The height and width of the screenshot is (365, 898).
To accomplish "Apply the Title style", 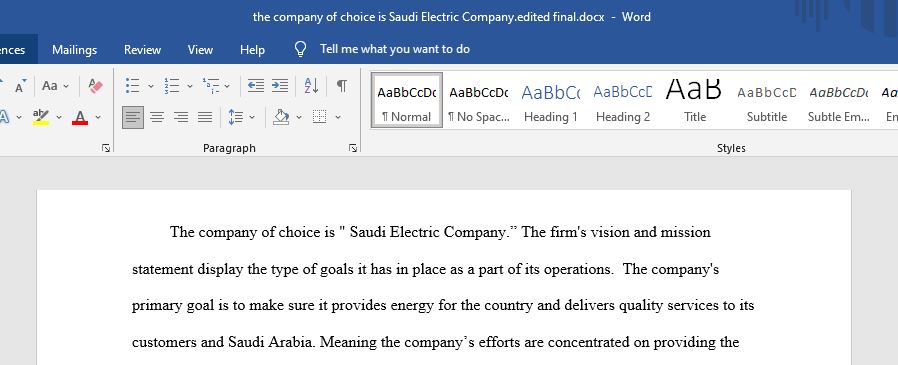I will [x=695, y=101].
